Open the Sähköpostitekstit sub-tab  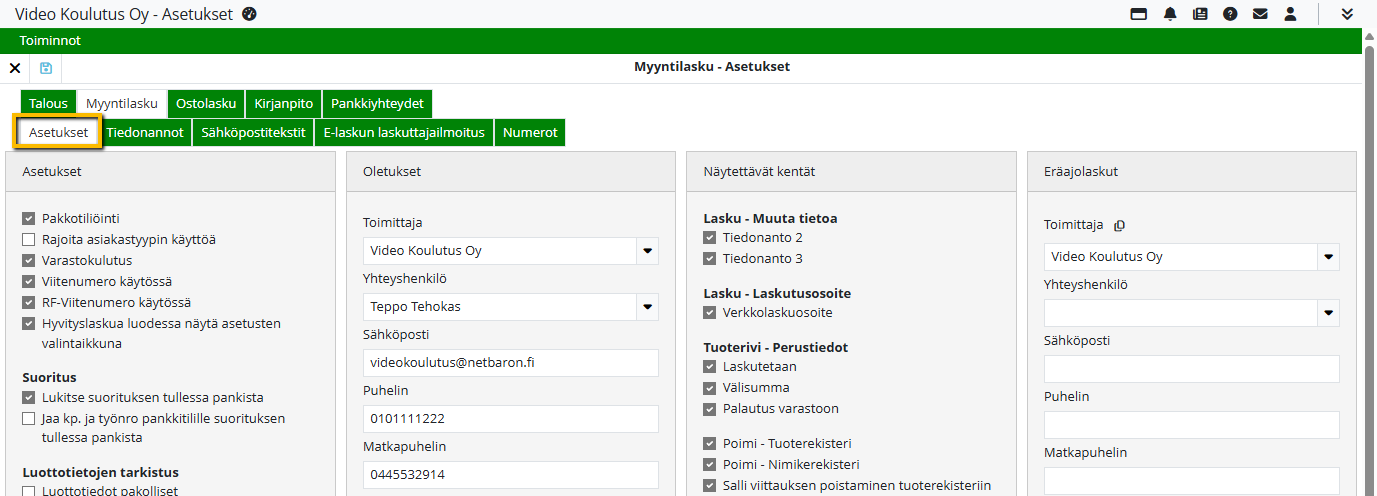(253, 133)
